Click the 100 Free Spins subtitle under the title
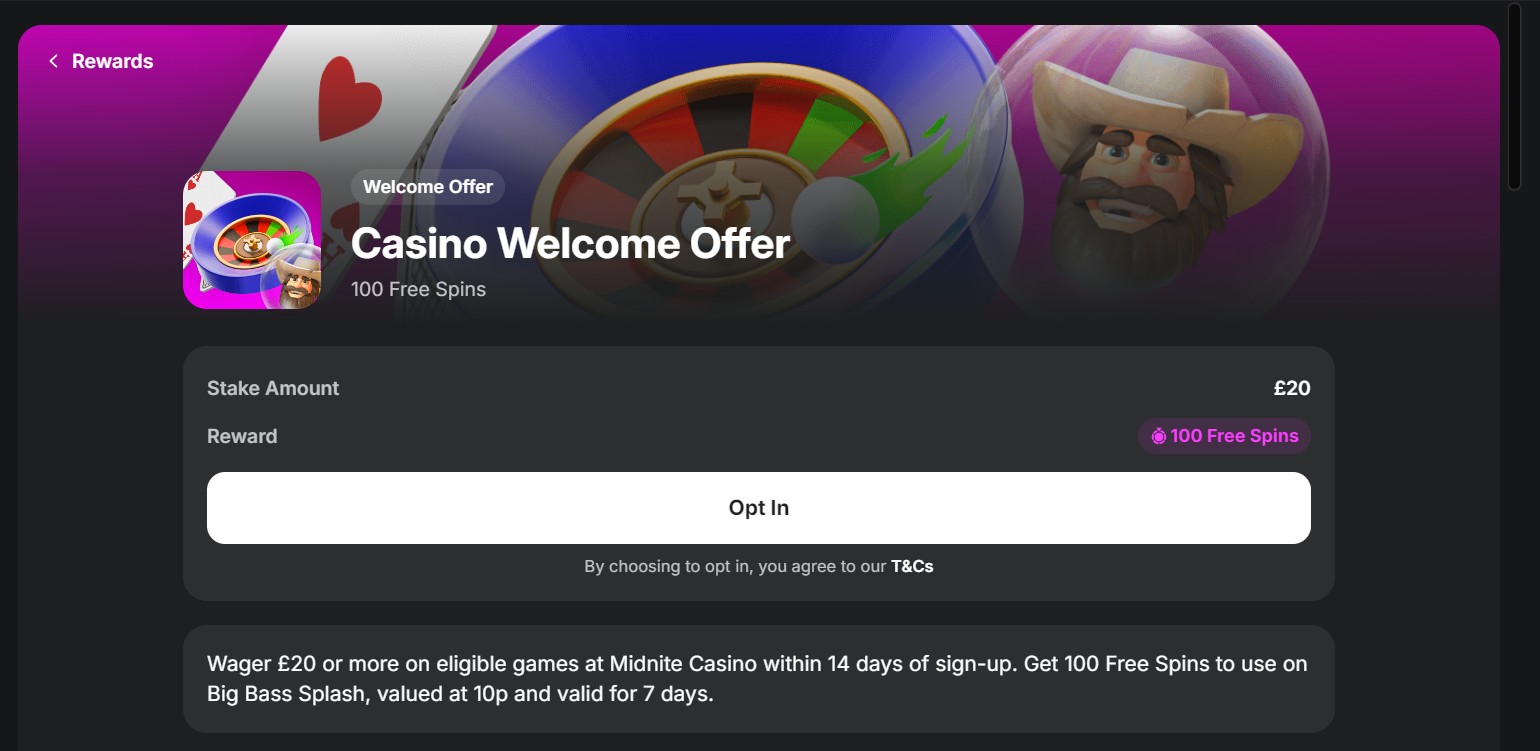The image size is (1540, 751). (x=418, y=289)
